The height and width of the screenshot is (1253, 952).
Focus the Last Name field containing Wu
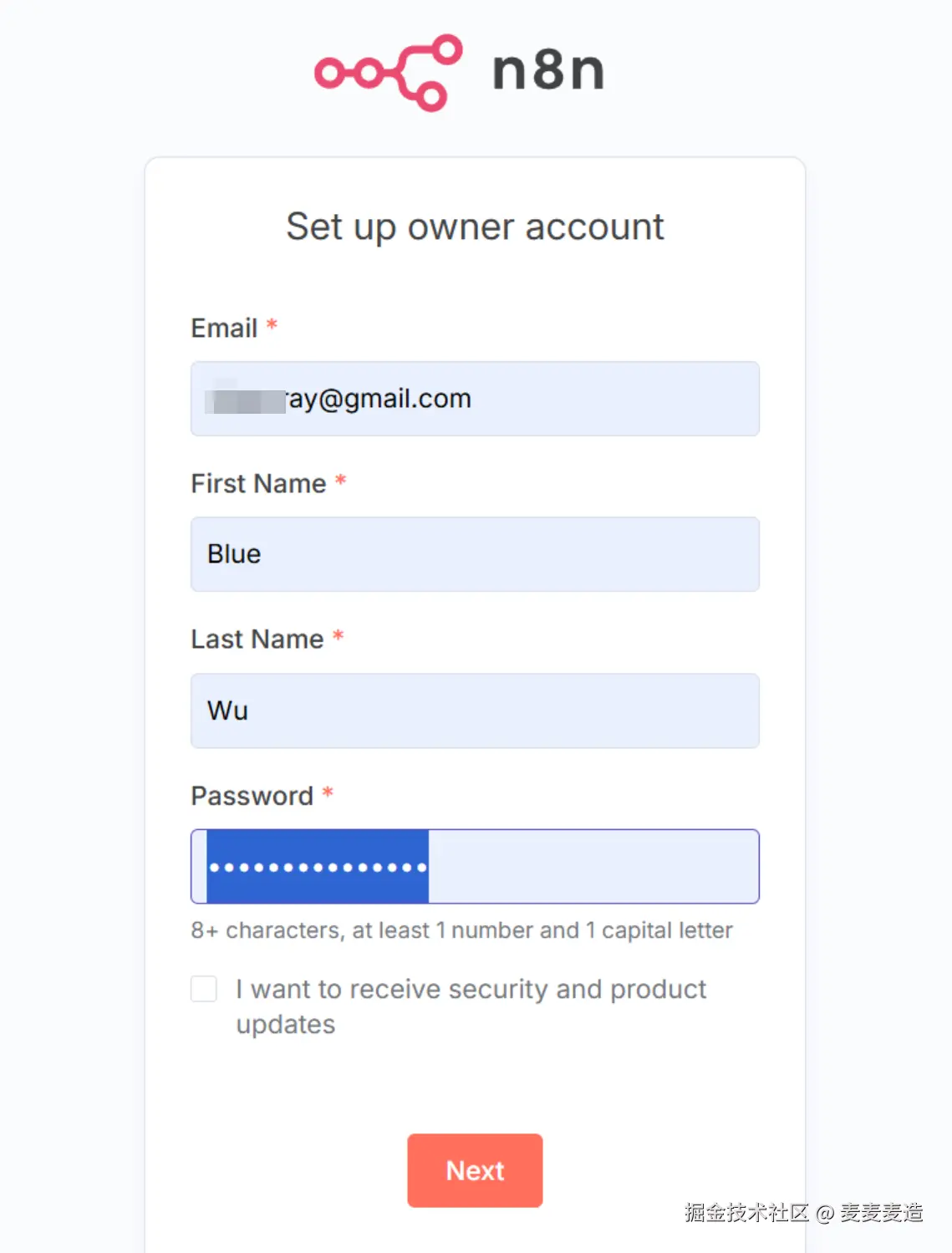click(475, 711)
